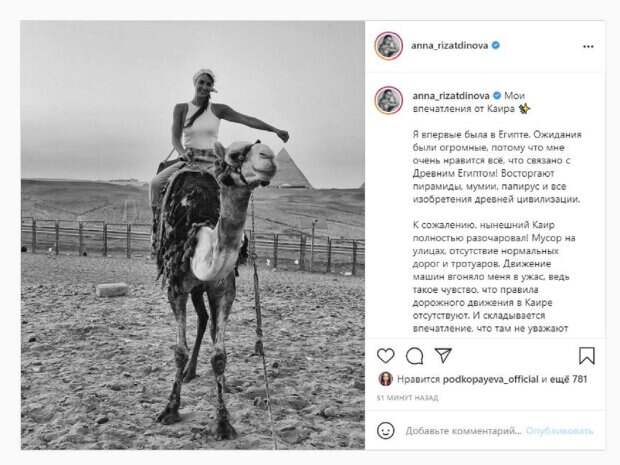
Task: Open post timestamp '51 минут назад'
Action: coord(408,397)
